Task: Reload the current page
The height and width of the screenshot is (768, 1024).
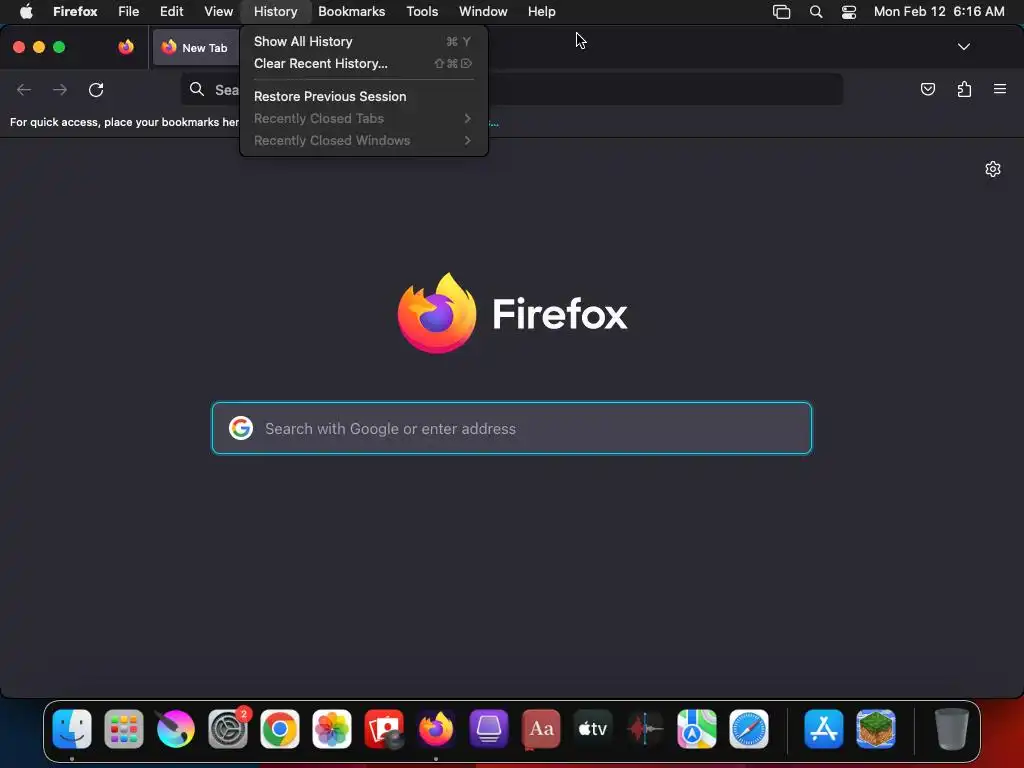Action: point(96,89)
